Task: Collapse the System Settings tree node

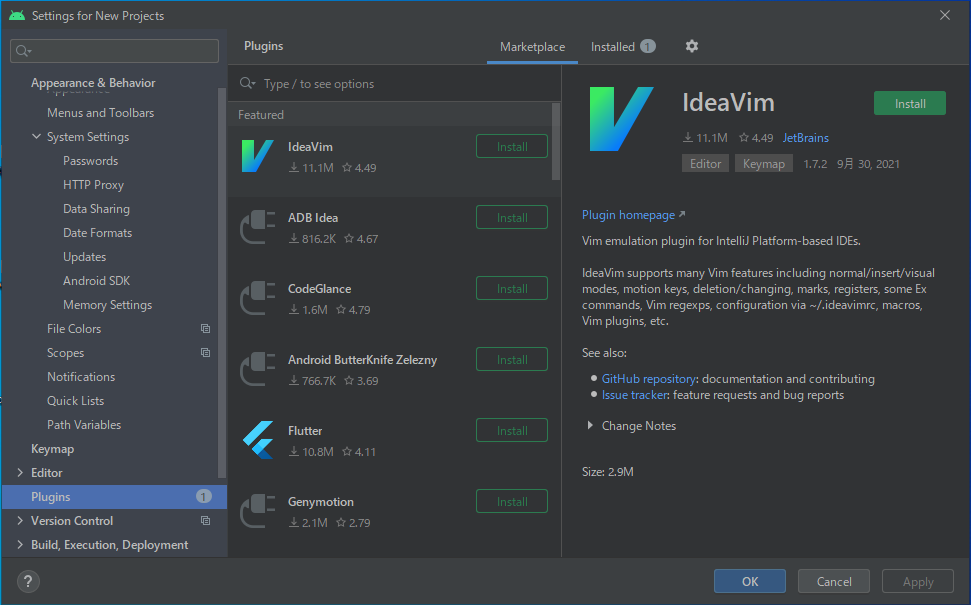Action: (36, 137)
